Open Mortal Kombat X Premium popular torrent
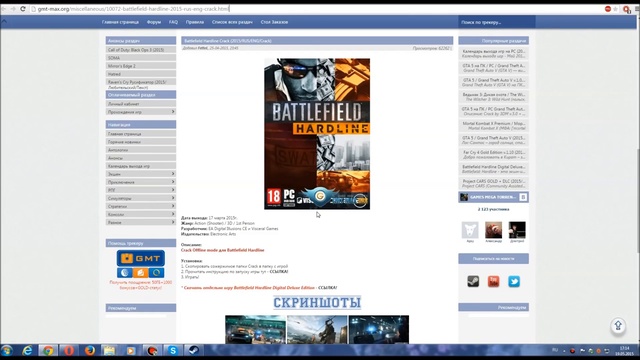640x360 pixels. coord(493,126)
